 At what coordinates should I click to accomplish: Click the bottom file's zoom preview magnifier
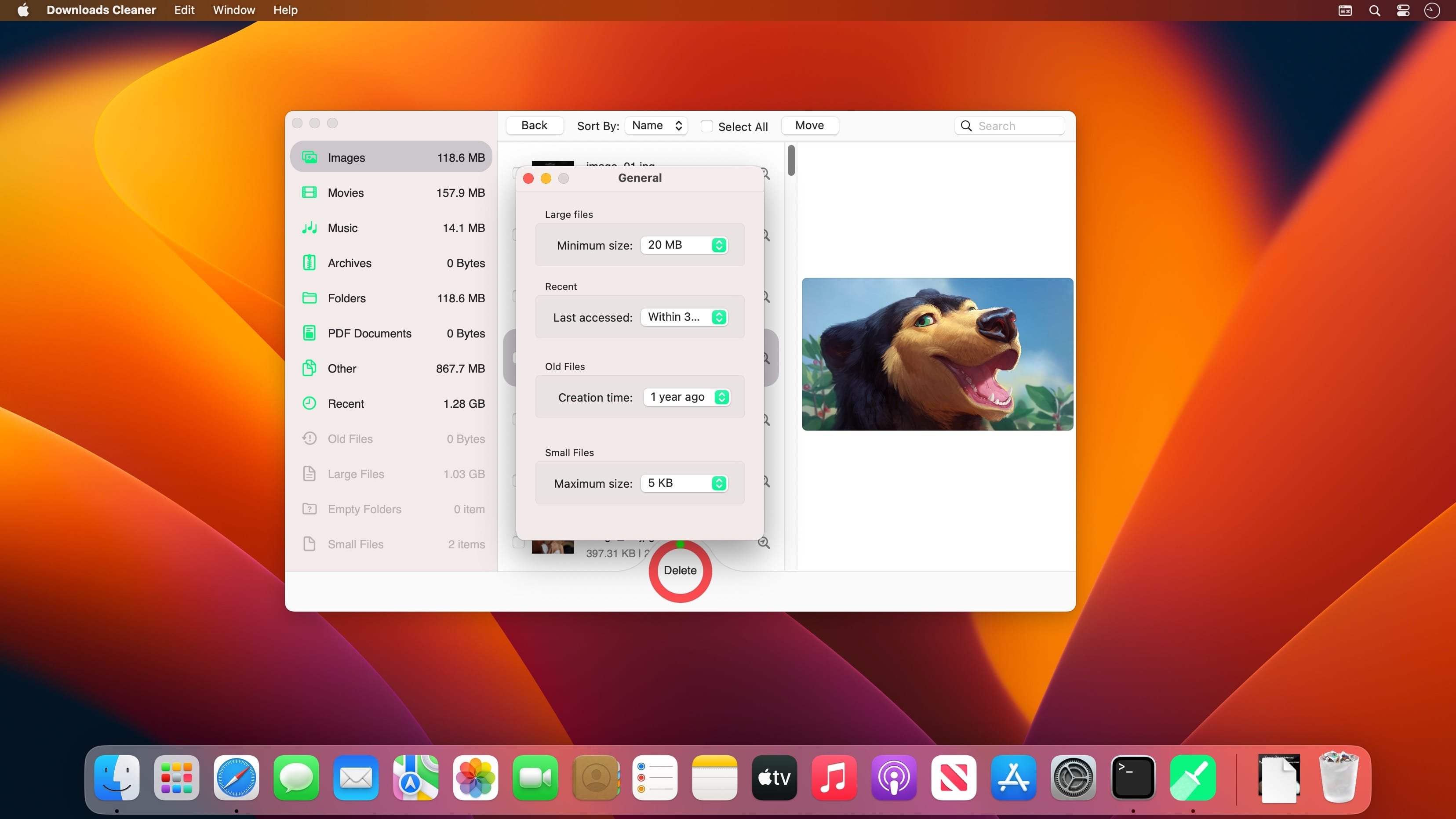click(764, 543)
